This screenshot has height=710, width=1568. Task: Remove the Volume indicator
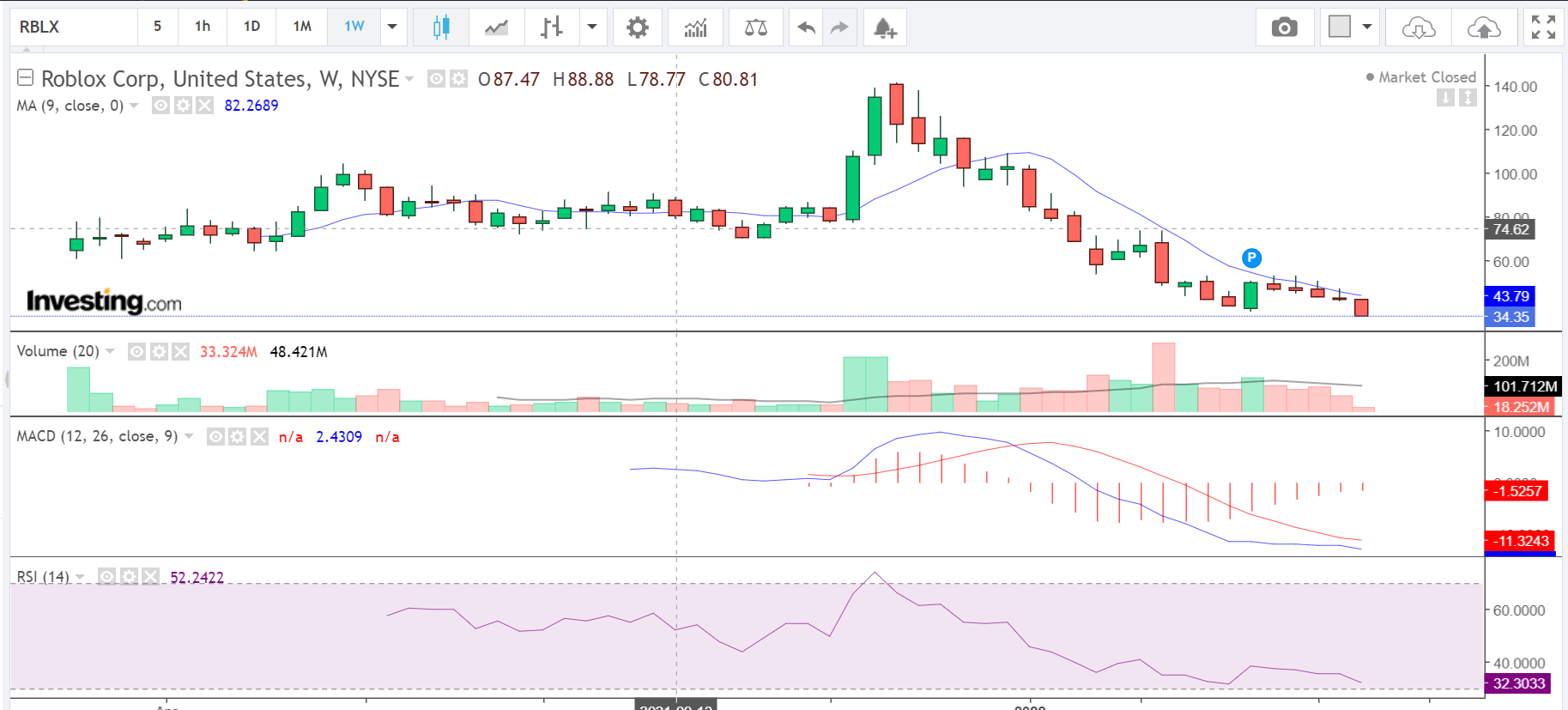point(180,352)
